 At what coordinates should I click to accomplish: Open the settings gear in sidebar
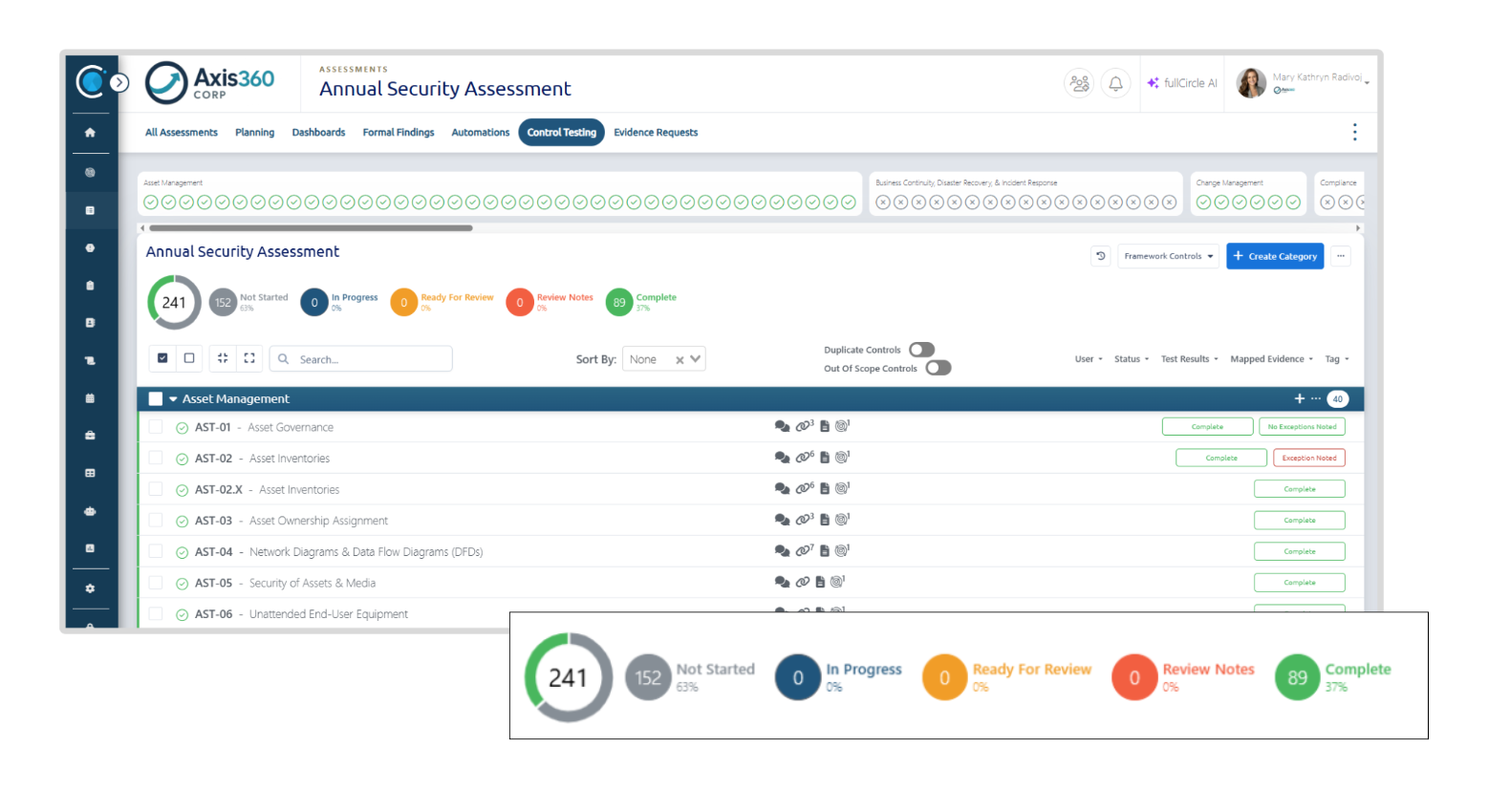tap(90, 588)
